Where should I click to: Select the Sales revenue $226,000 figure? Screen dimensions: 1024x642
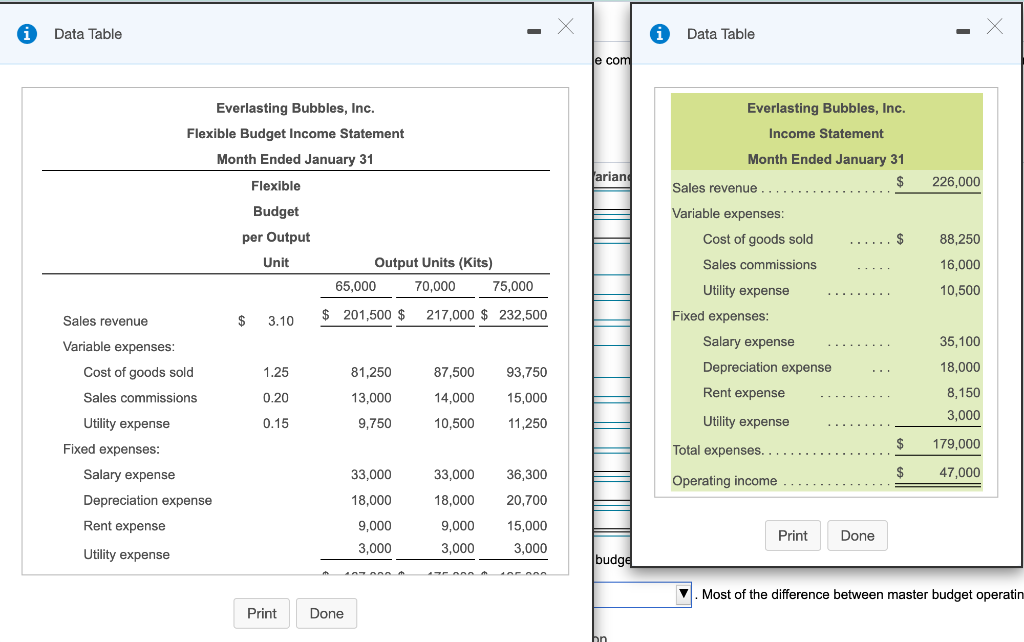click(x=958, y=181)
